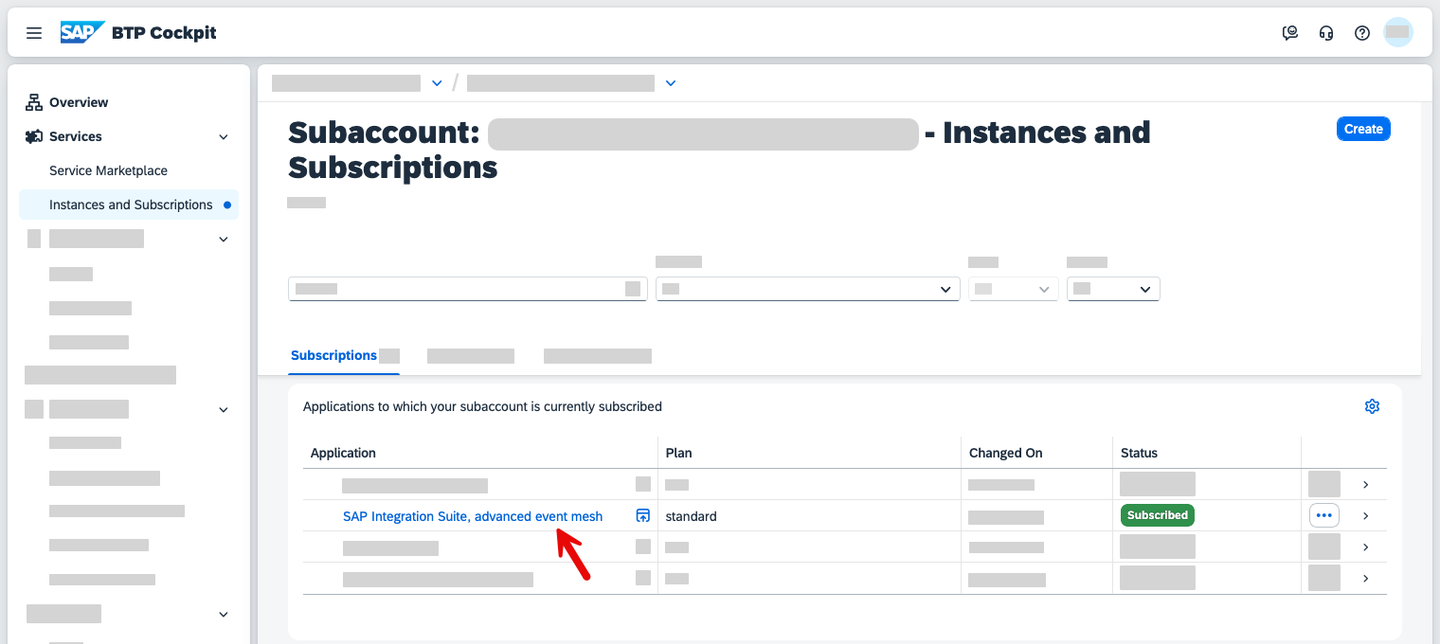The height and width of the screenshot is (644, 1440).
Task: Click the Subscribed status badge
Action: pos(1157,515)
